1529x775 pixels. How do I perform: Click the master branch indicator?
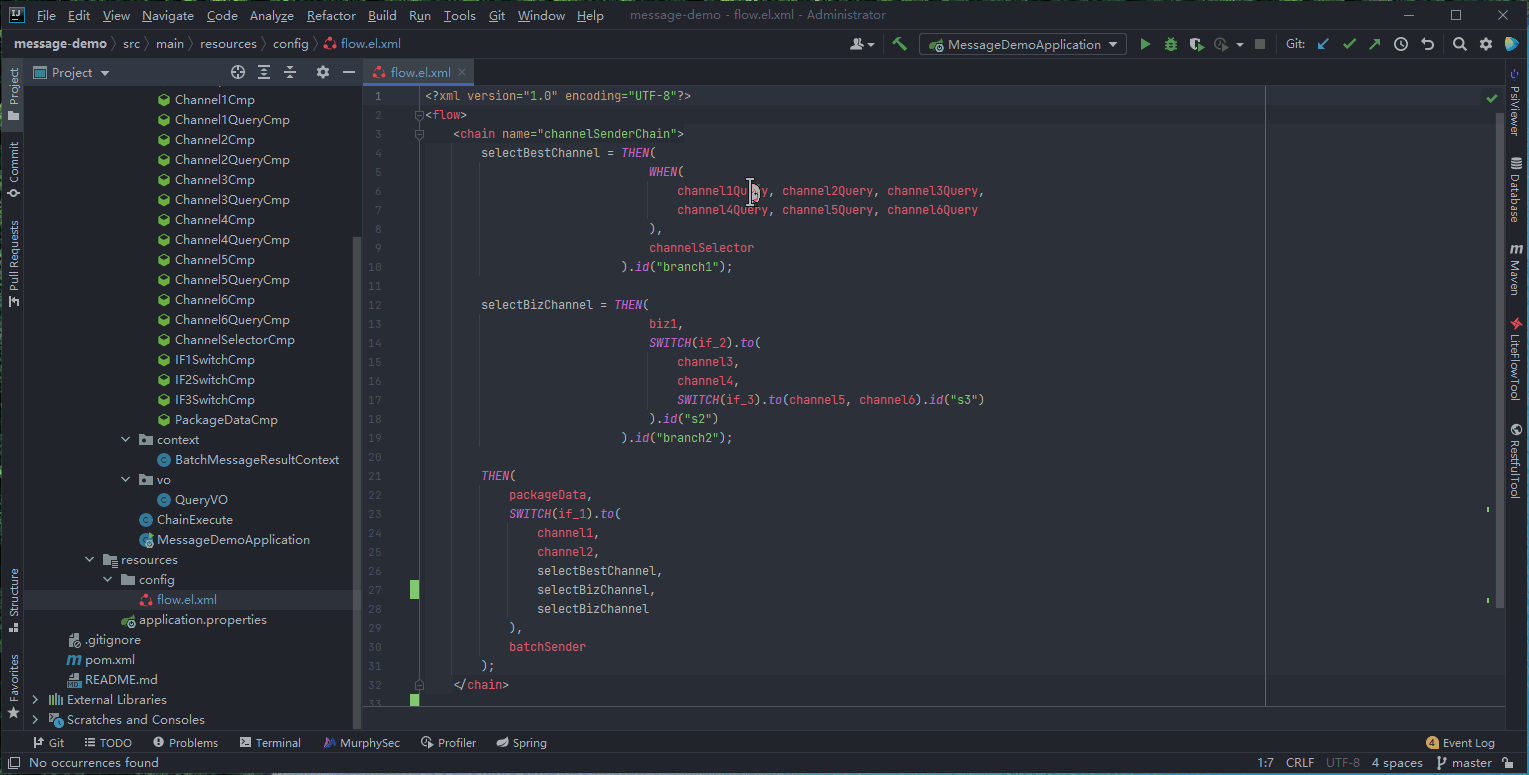pos(1464,763)
